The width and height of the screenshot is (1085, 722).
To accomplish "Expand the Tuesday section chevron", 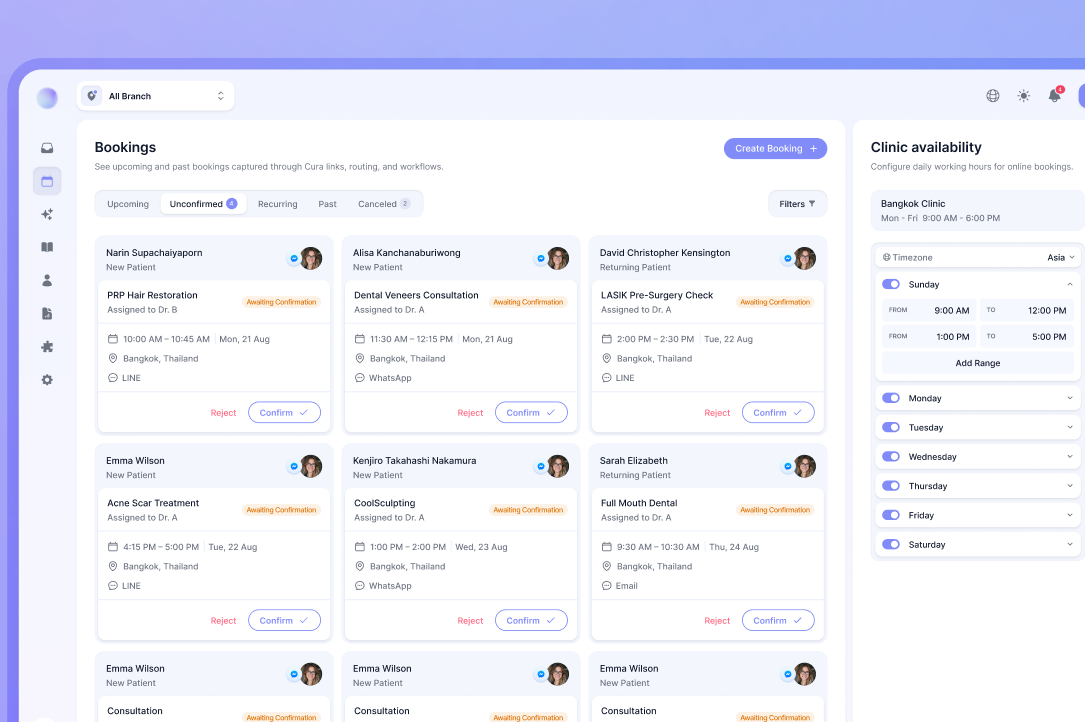I will tap(1070, 427).
